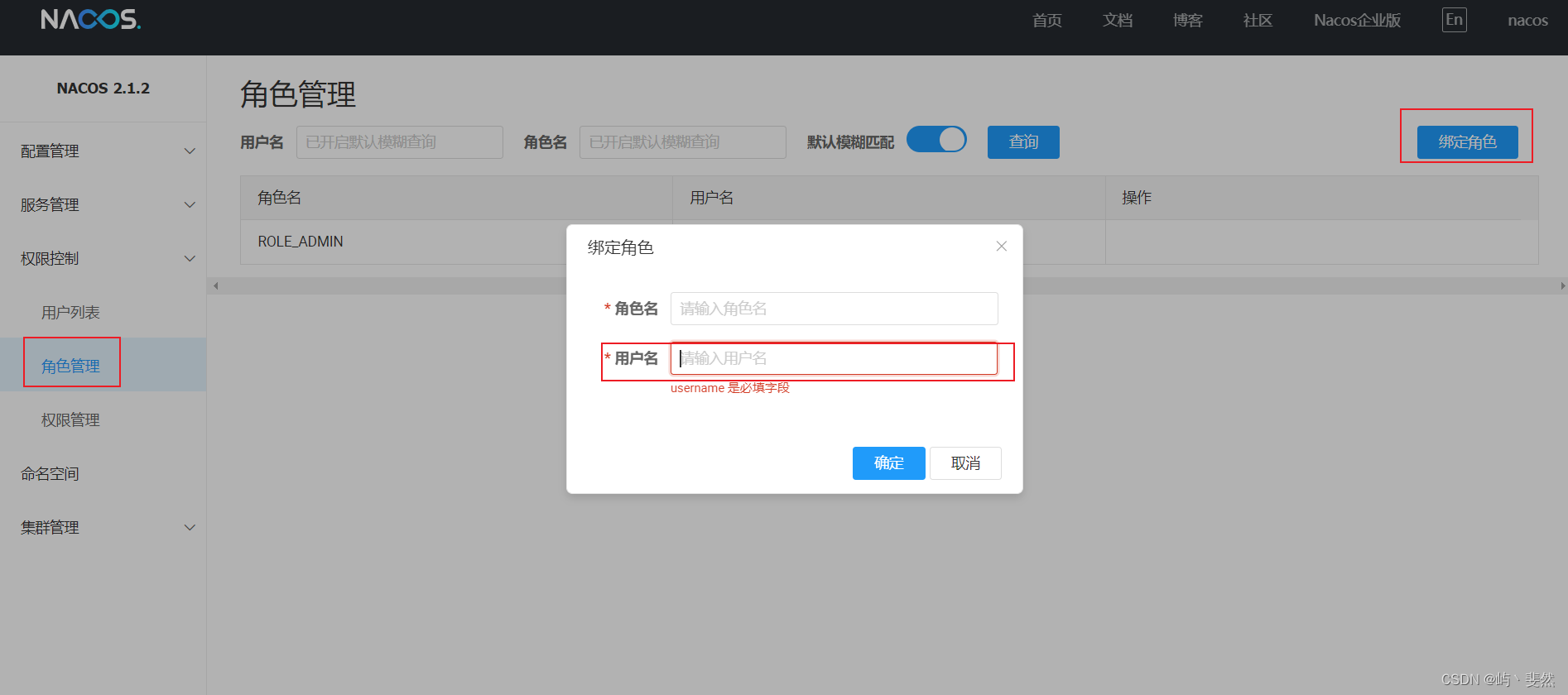The height and width of the screenshot is (695, 1568).
Task: Focus the 角色名 search filter field
Action: (683, 142)
